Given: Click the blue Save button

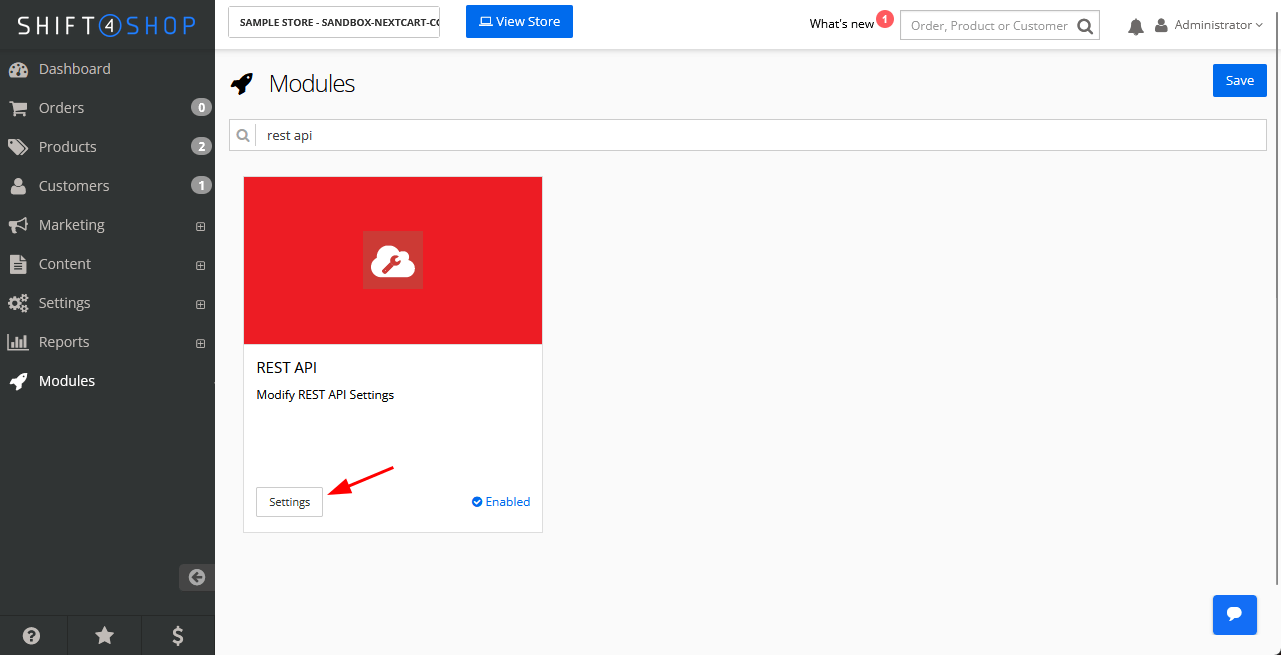Looking at the screenshot, I should 1240,81.
